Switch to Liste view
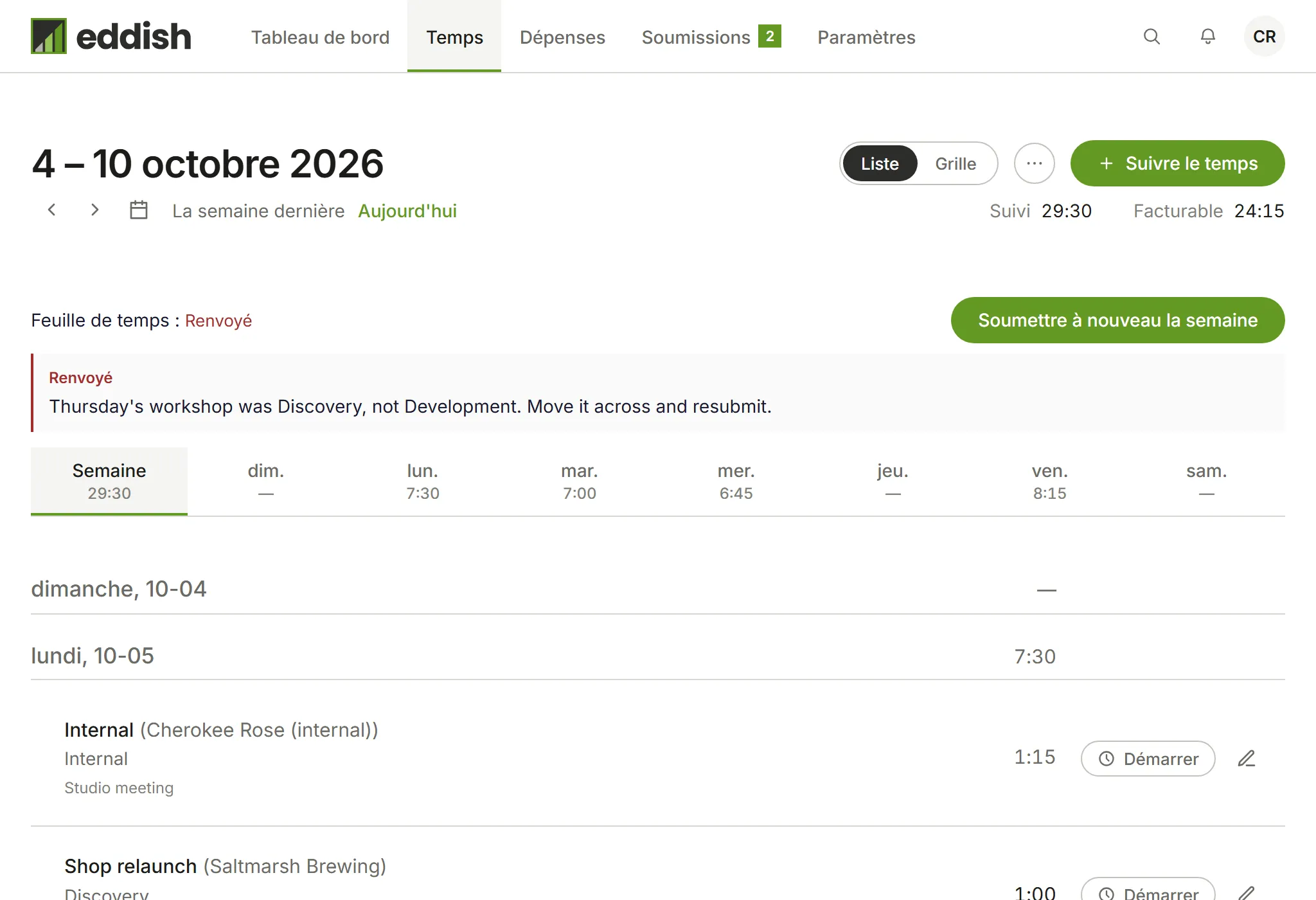The image size is (1316, 900). [x=880, y=163]
